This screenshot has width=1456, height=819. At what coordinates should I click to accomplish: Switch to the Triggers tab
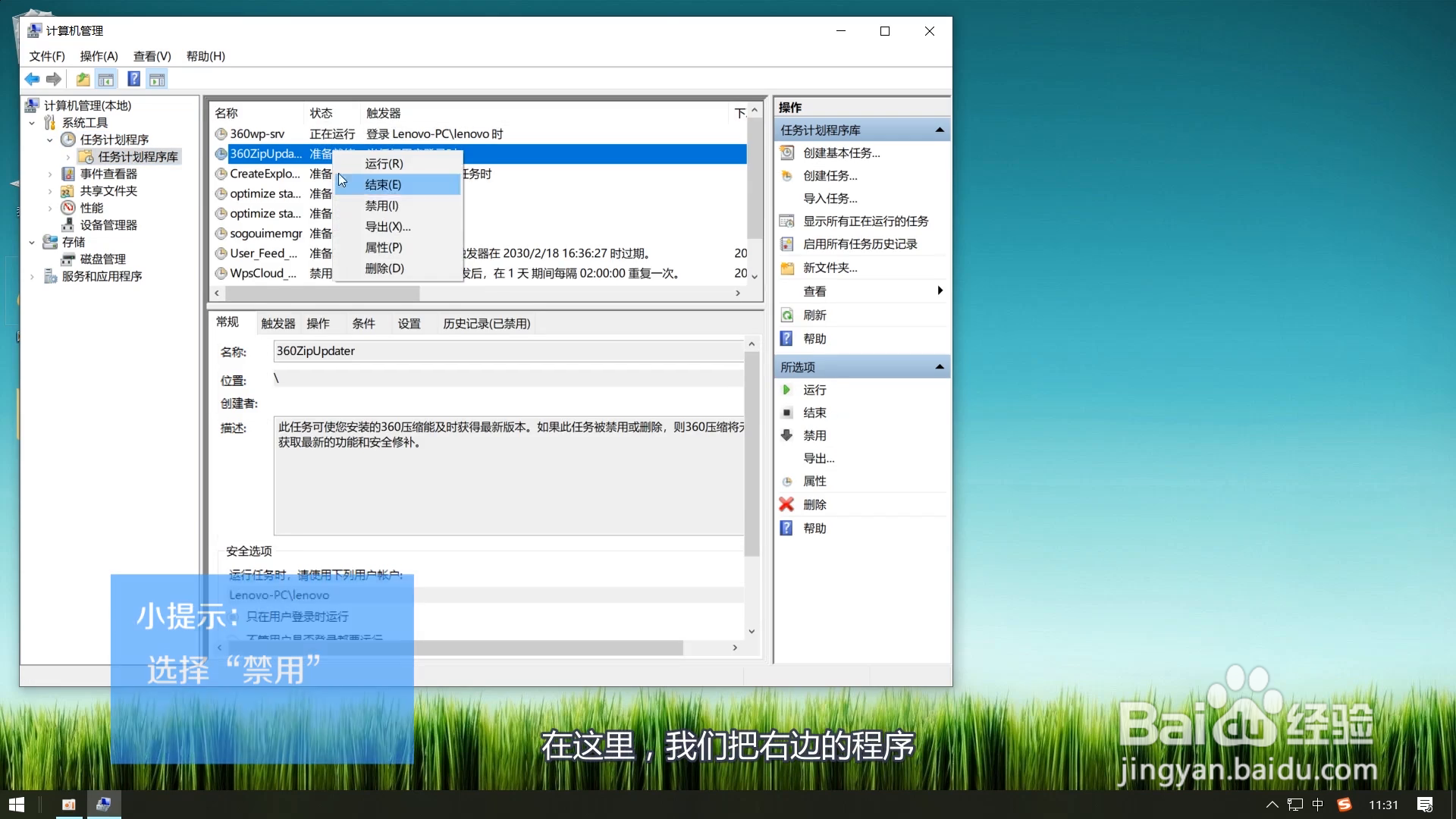pyautogui.click(x=278, y=324)
